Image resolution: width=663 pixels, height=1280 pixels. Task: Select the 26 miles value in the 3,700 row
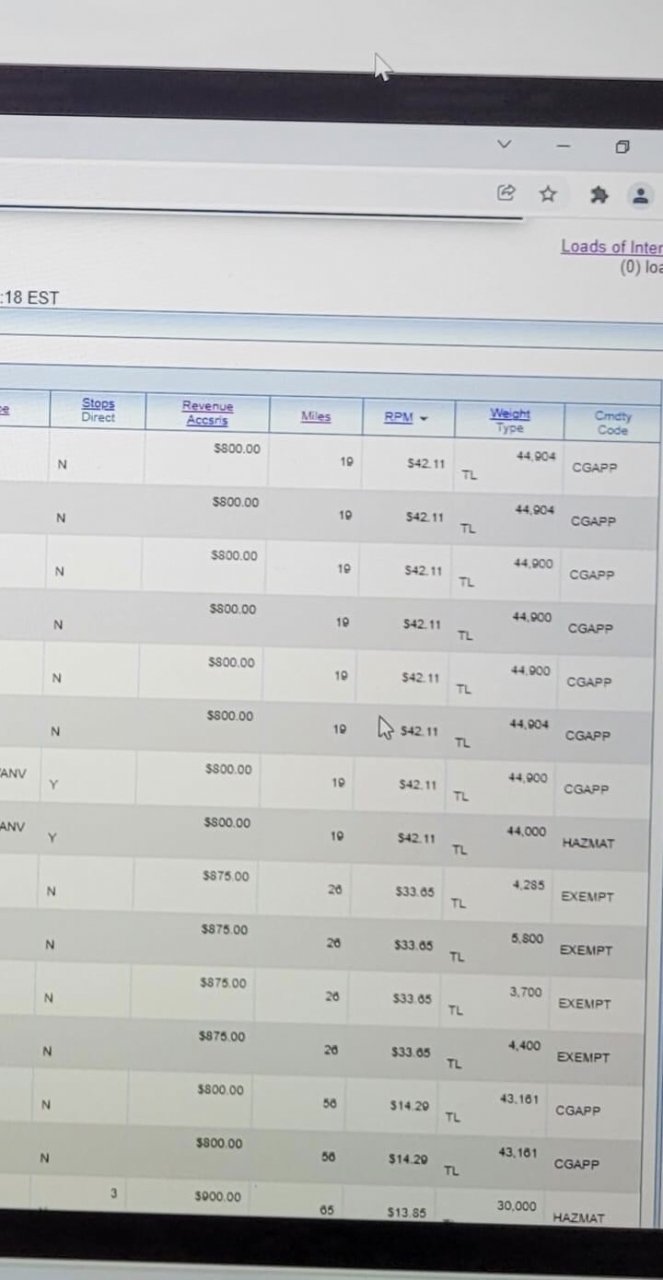tap(333, 996)
